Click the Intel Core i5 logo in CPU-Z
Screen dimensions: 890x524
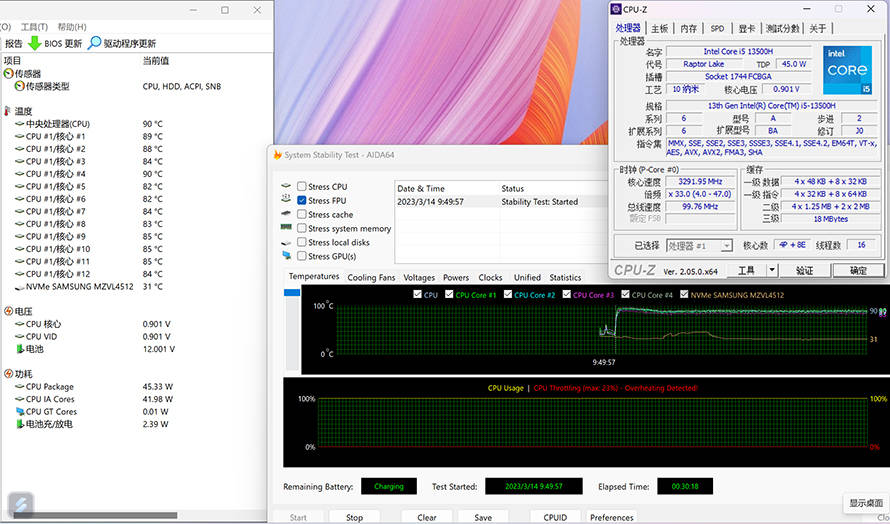pyautogui.click(x=847, y=70)
